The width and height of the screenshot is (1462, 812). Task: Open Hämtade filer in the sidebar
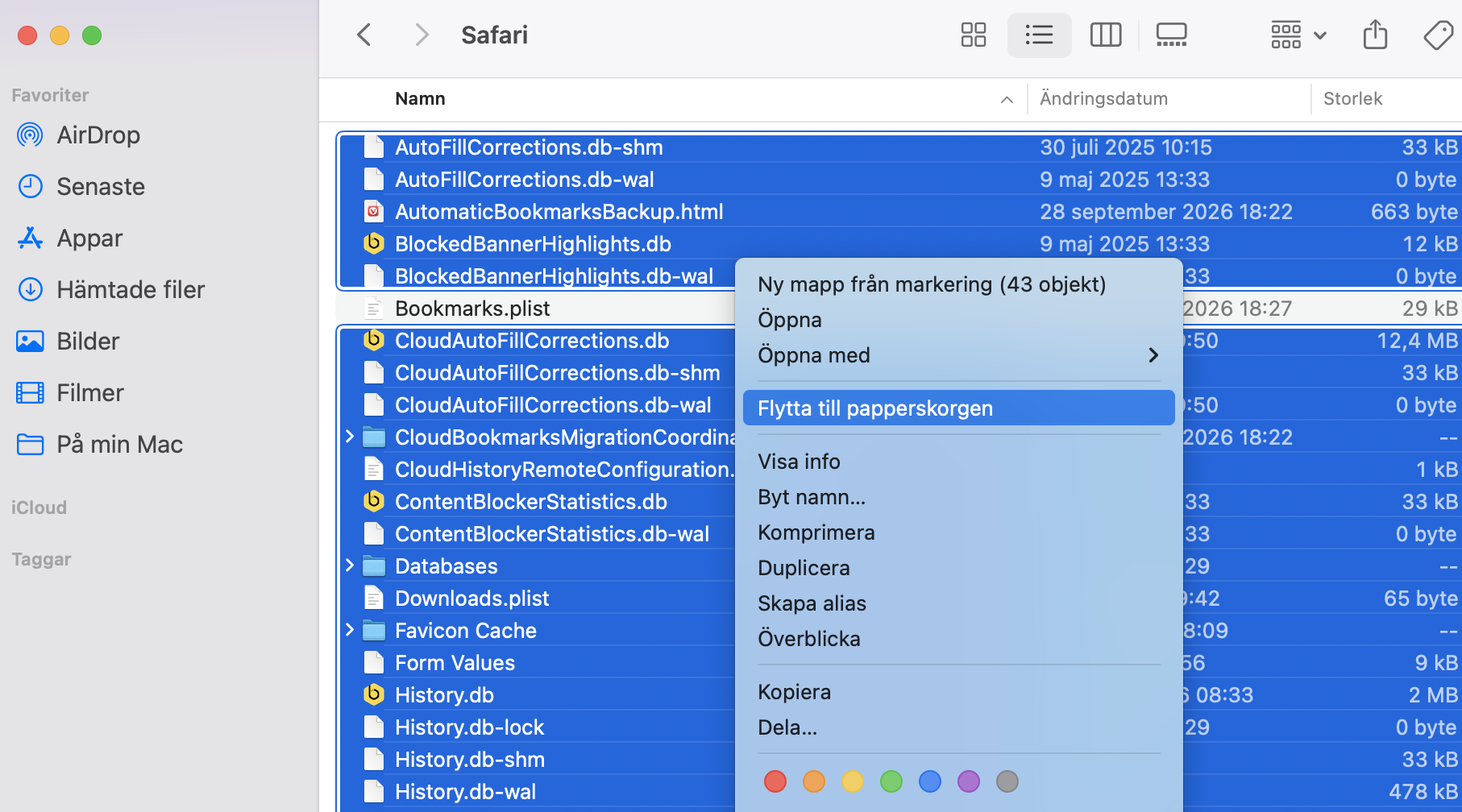pyautogui.click(x=110, y=289)
